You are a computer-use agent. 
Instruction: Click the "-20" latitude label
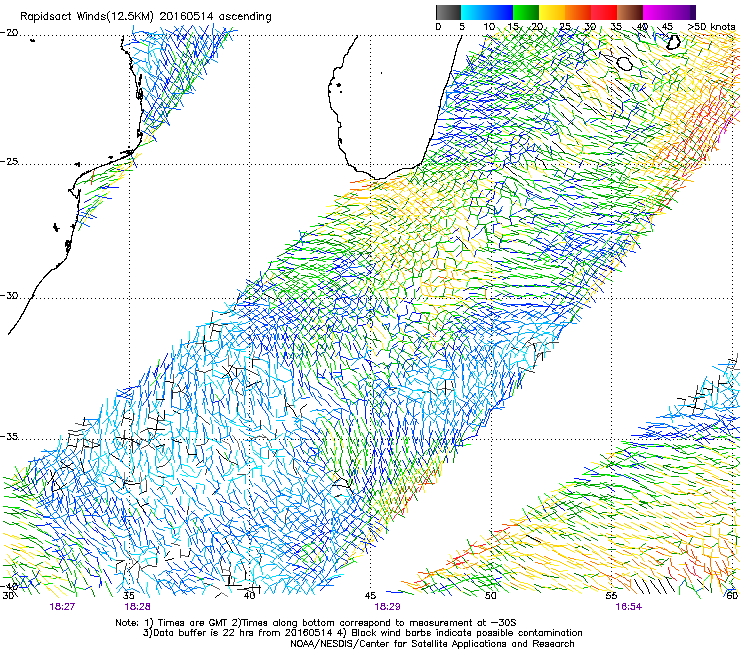[x=9, y=33]
